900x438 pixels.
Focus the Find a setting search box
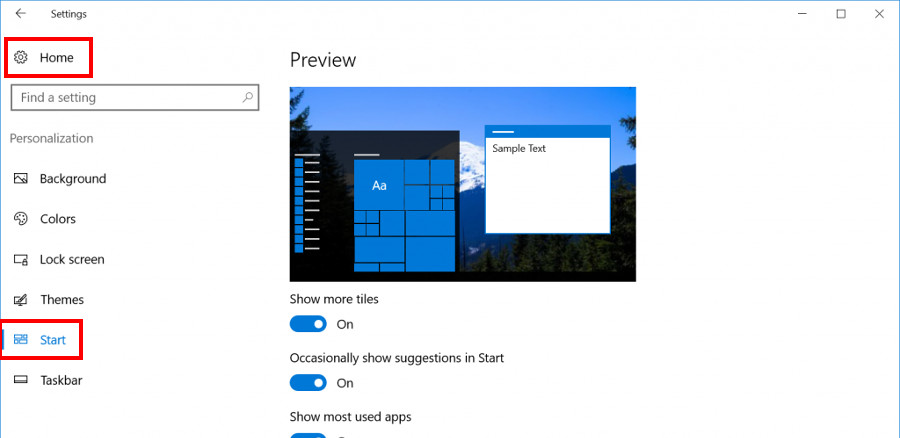point(135,98)
